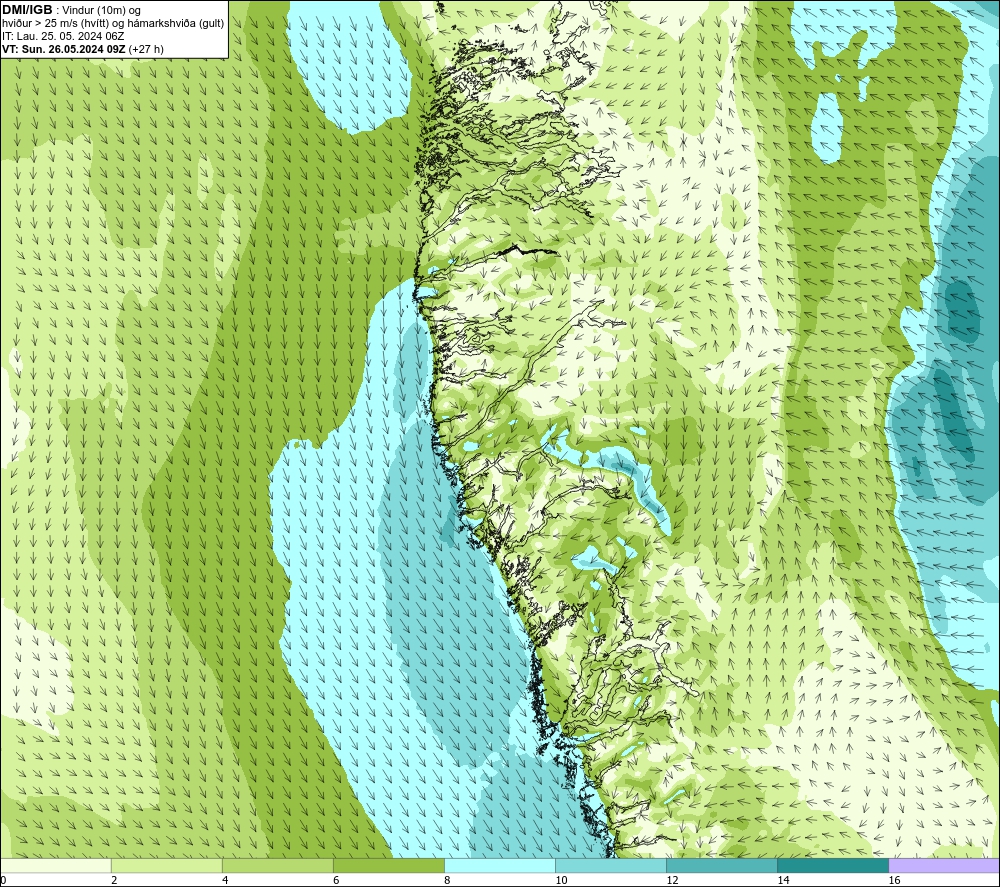Click the bold "DMI/IGB" title text
Screen dimensions: 1000x887
pyautogui.click(x=27, y=10)
